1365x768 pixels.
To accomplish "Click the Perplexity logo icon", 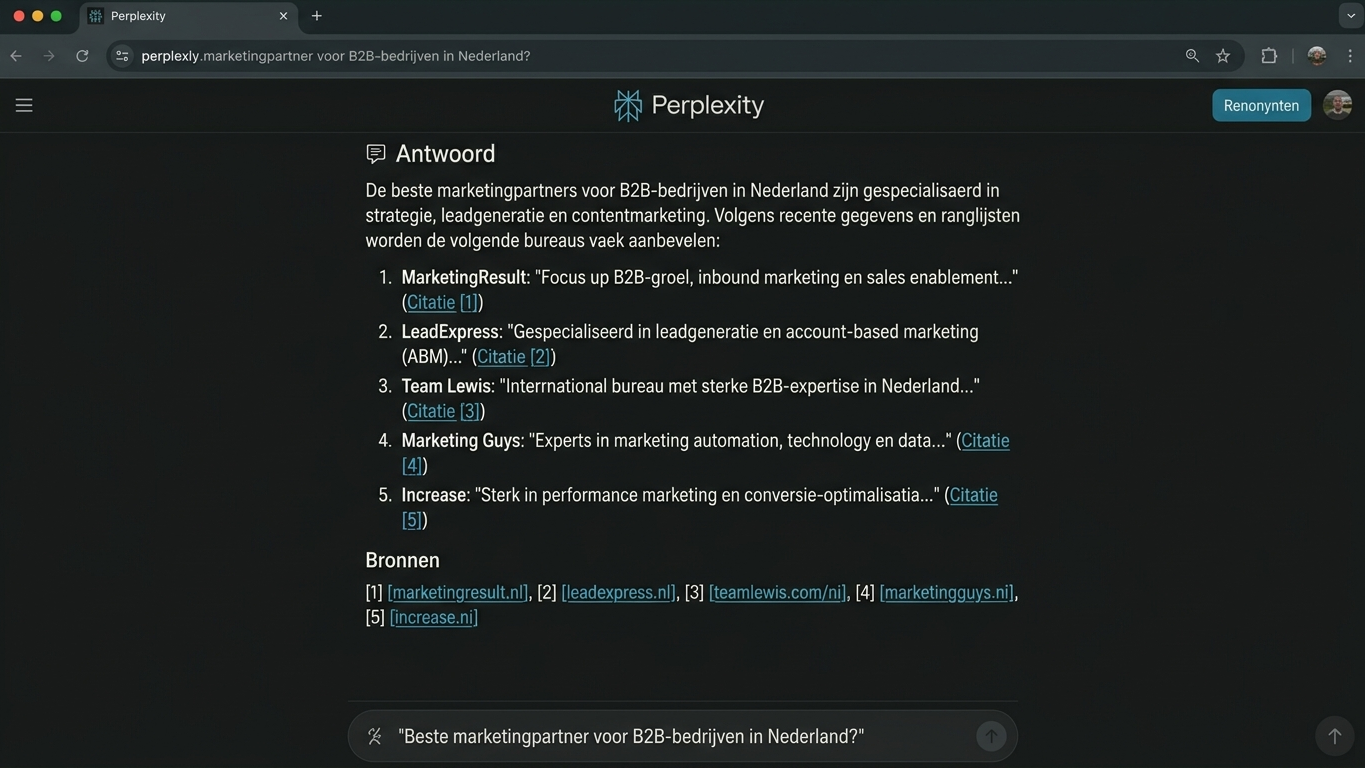I will point(628,105).
